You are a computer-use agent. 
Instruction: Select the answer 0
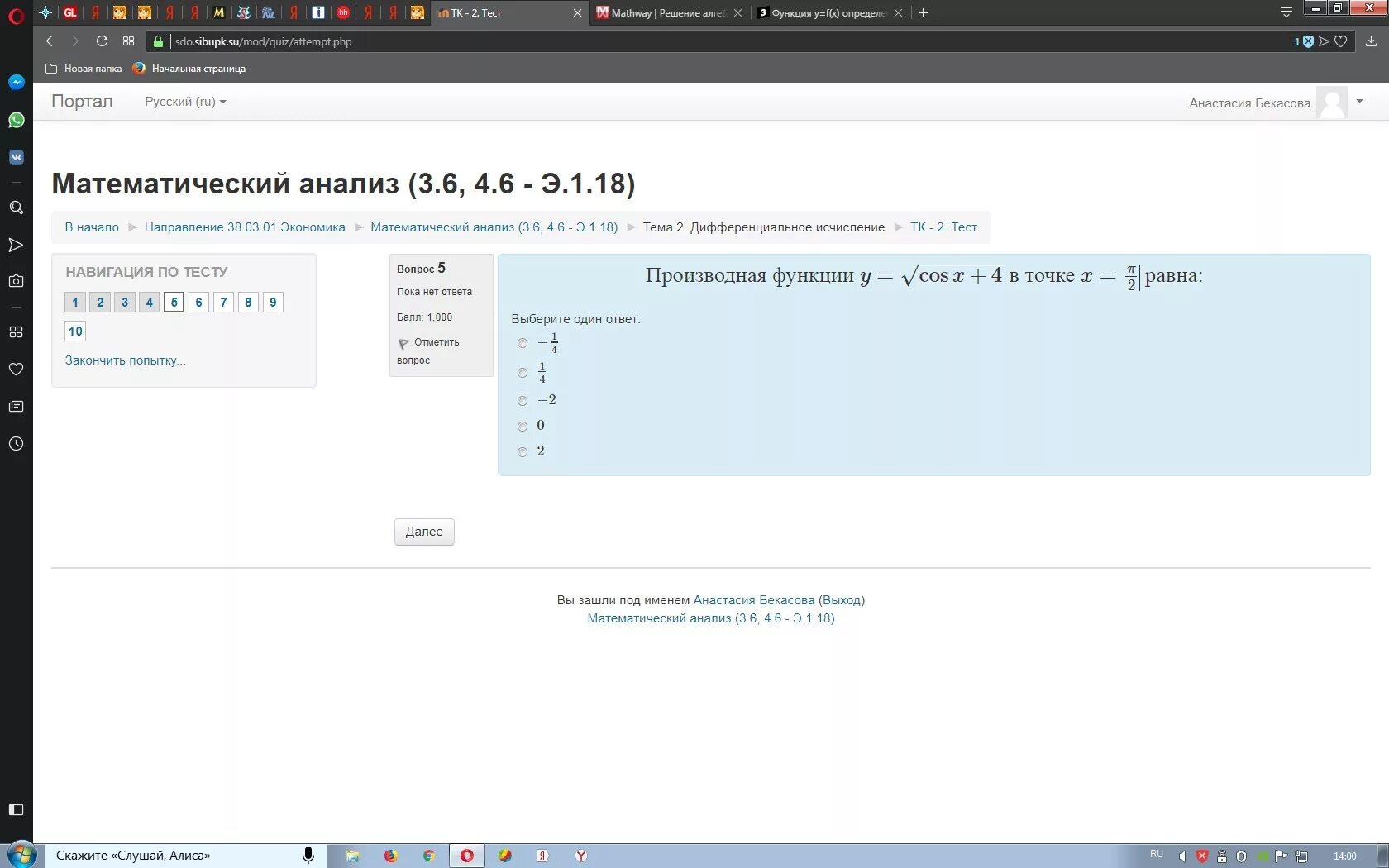523,427
